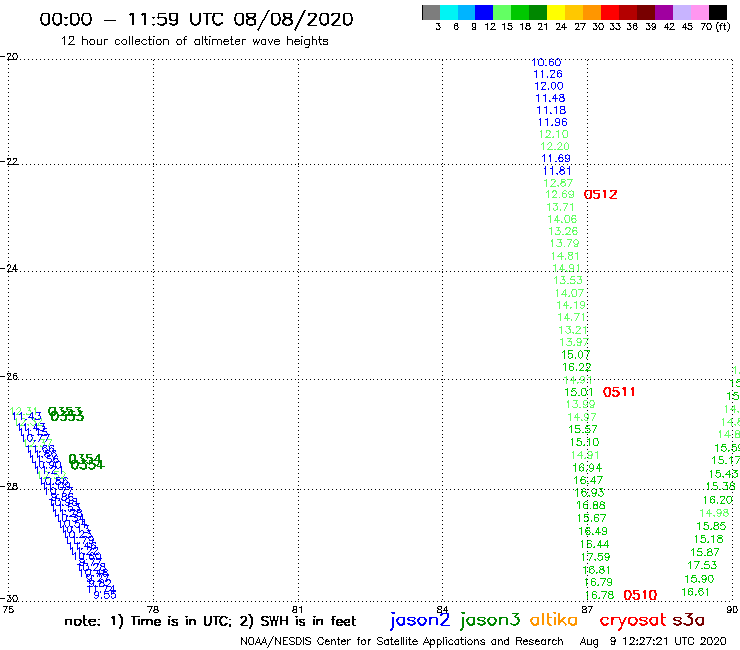Click the 12.87 wave height value
This screenshot has height=650, width=740.
coord(558,183)
